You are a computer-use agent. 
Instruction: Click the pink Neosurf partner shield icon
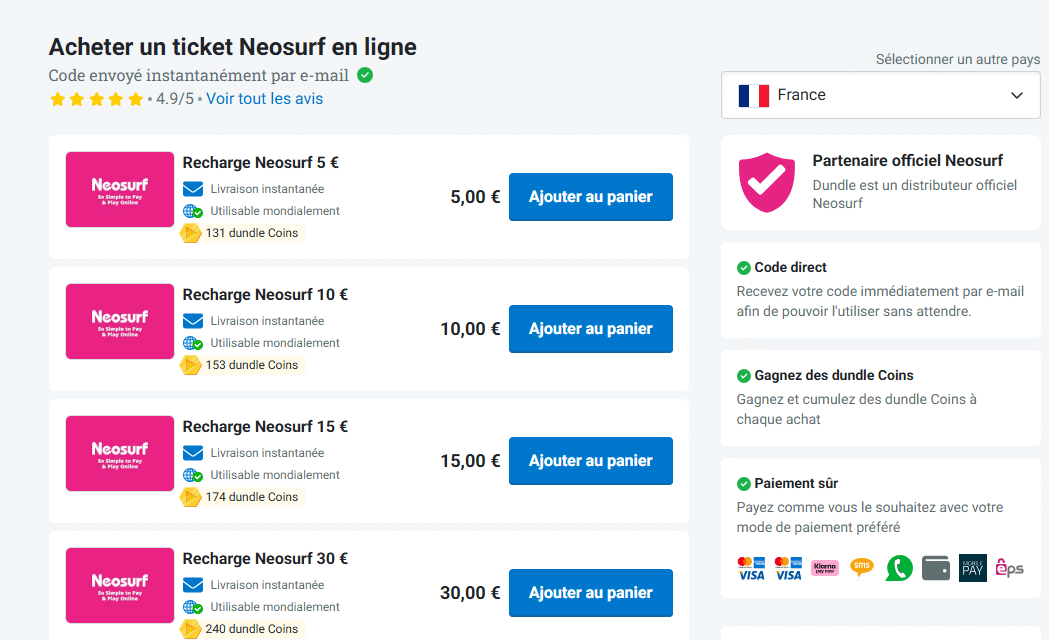[766, 182]
